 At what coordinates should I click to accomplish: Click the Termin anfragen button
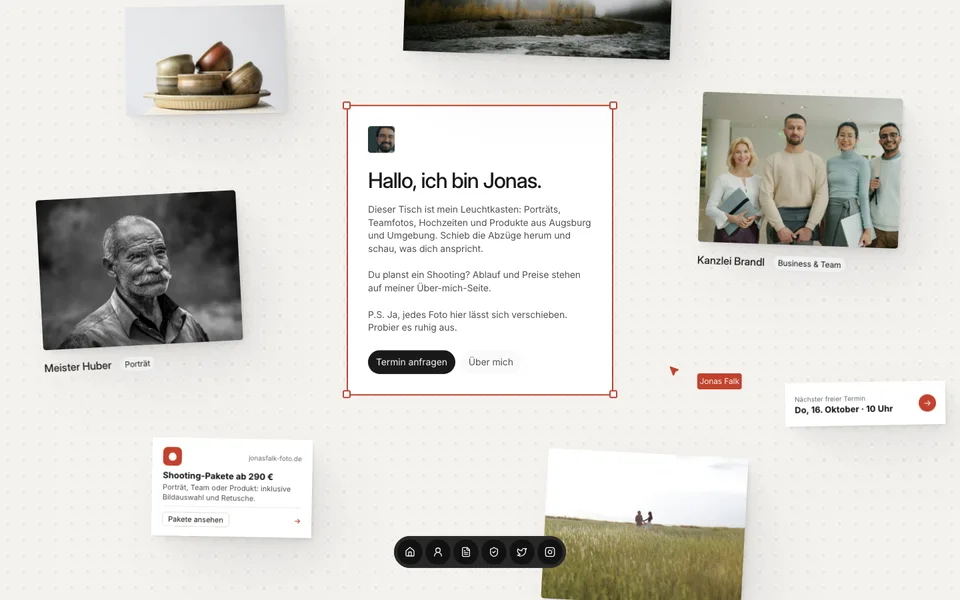click(x=411, y=362)
